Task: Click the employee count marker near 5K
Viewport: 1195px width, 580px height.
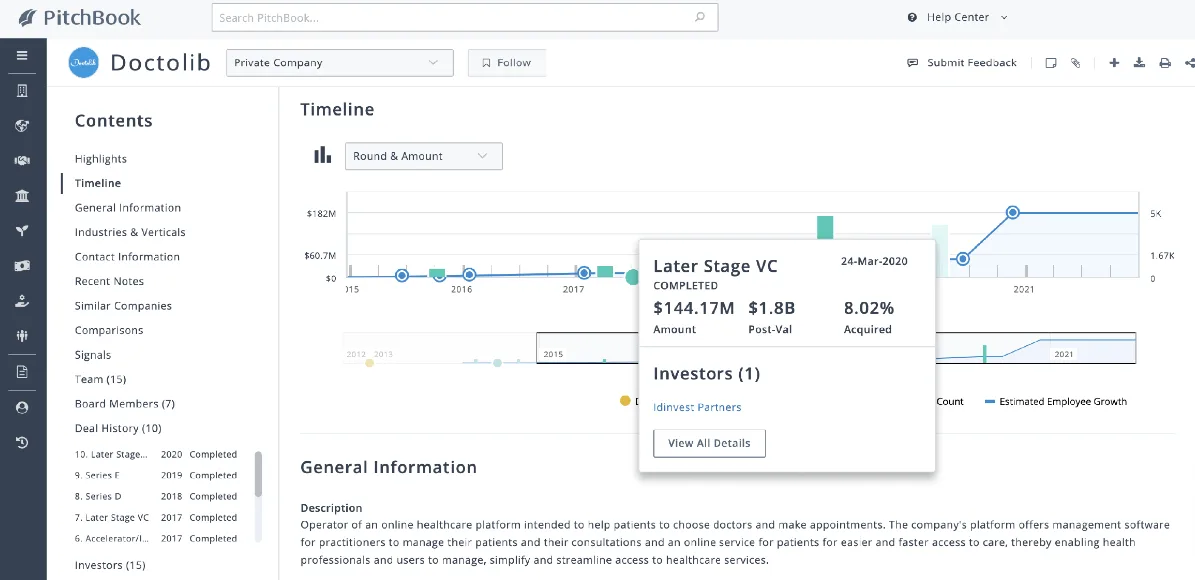Action: (1013, 213)
